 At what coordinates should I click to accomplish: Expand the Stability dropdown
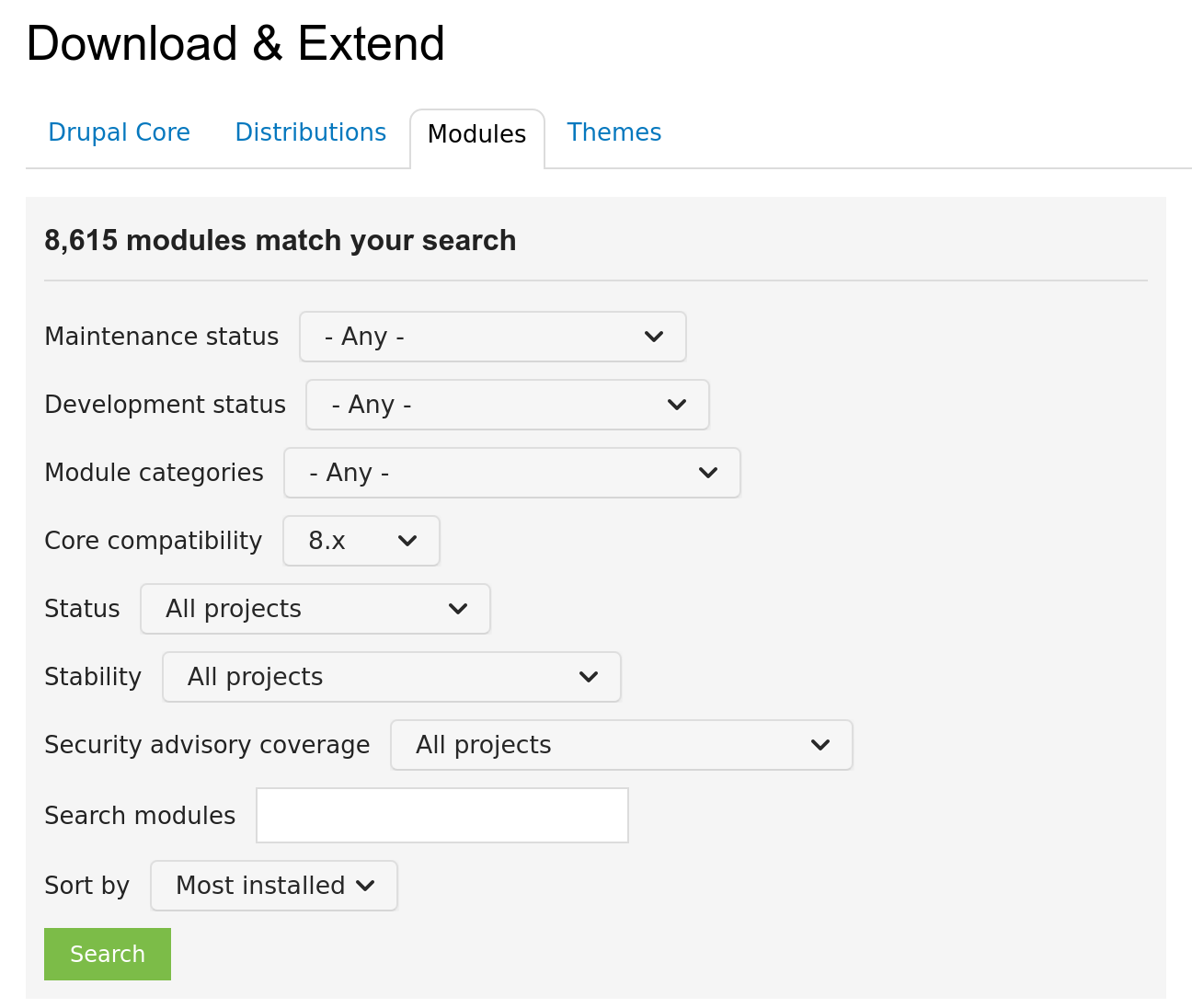click(x=391, y=677)
